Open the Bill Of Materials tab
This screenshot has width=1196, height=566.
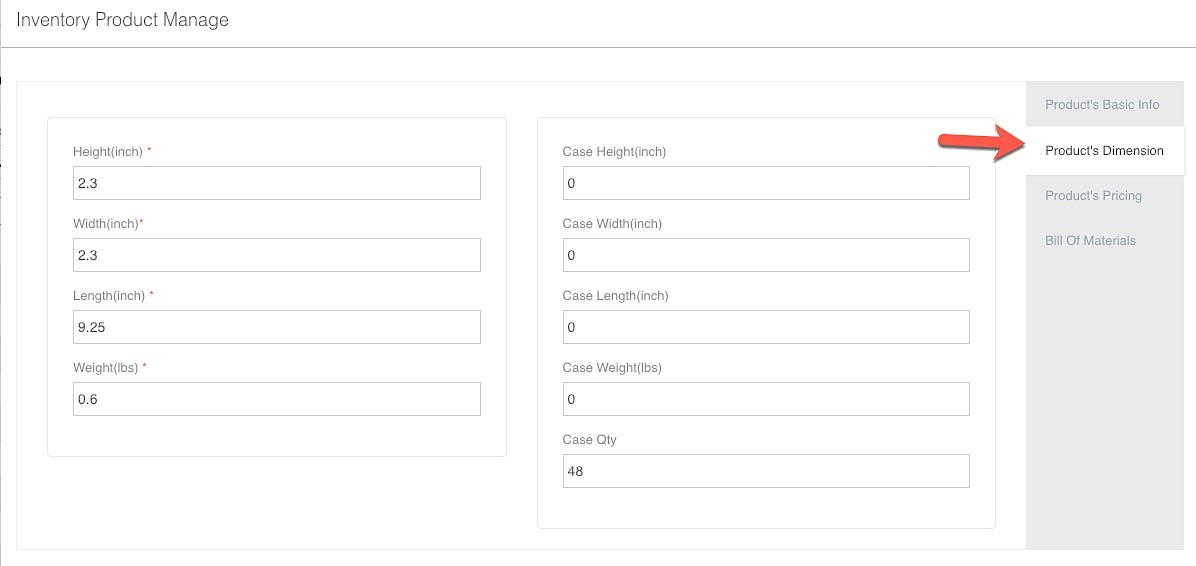(x=1090, y=240)
